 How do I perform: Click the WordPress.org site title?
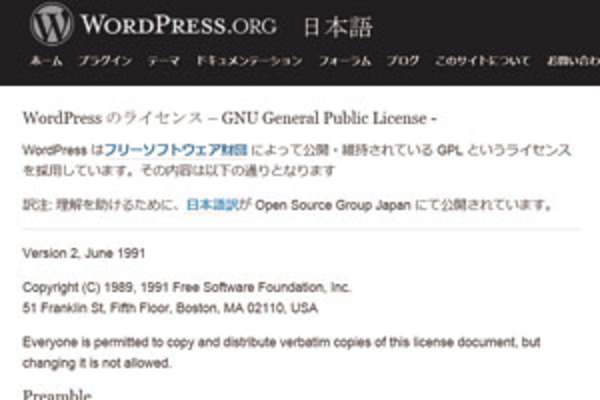tap(179, 25)
